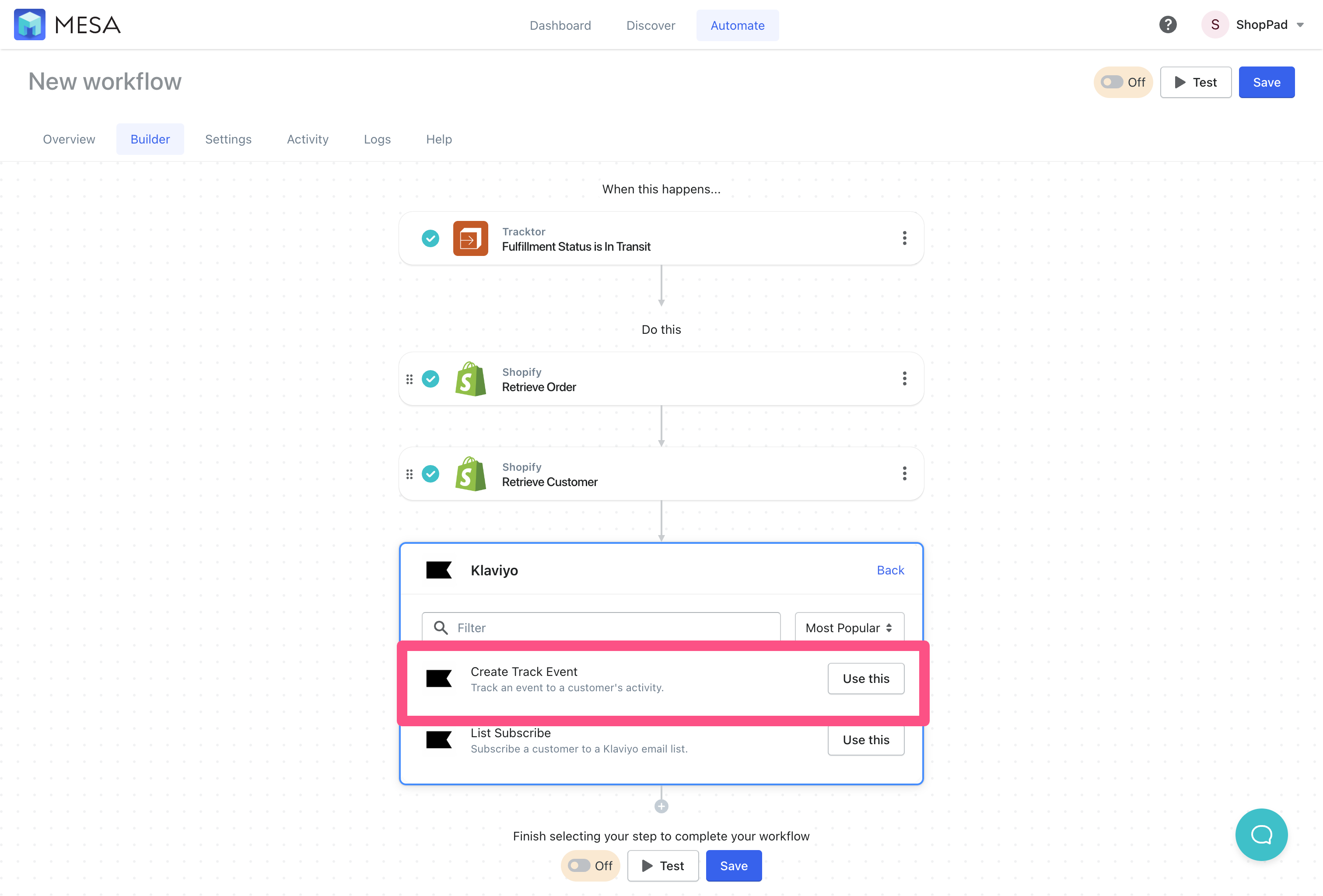This screenshot has height=896, width=1323.
Task: Click the Back link in Klaviyo panel
Action: (x=890, y=570)
